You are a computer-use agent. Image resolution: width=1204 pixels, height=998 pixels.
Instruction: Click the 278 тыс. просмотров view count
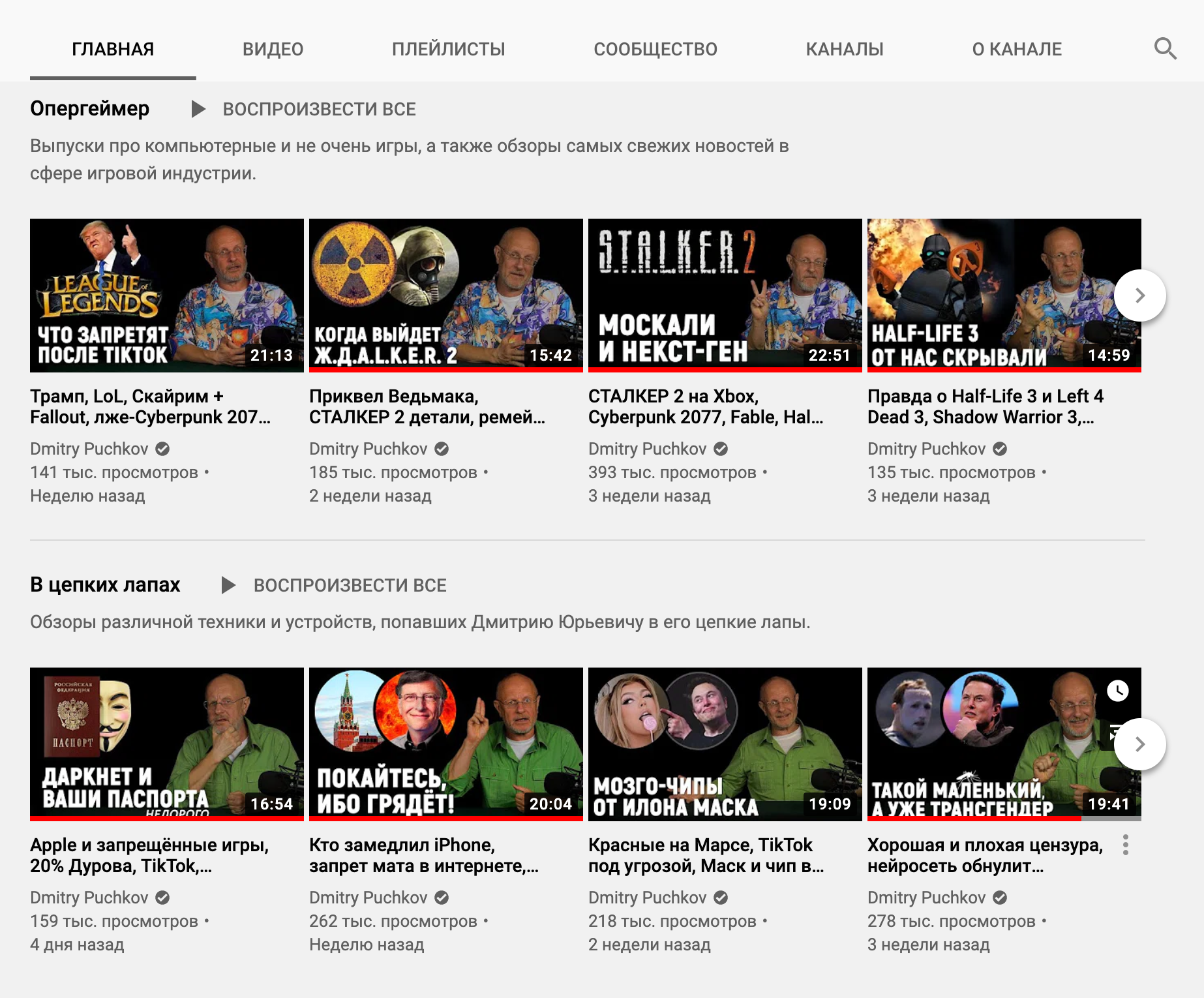pos(952,921)
